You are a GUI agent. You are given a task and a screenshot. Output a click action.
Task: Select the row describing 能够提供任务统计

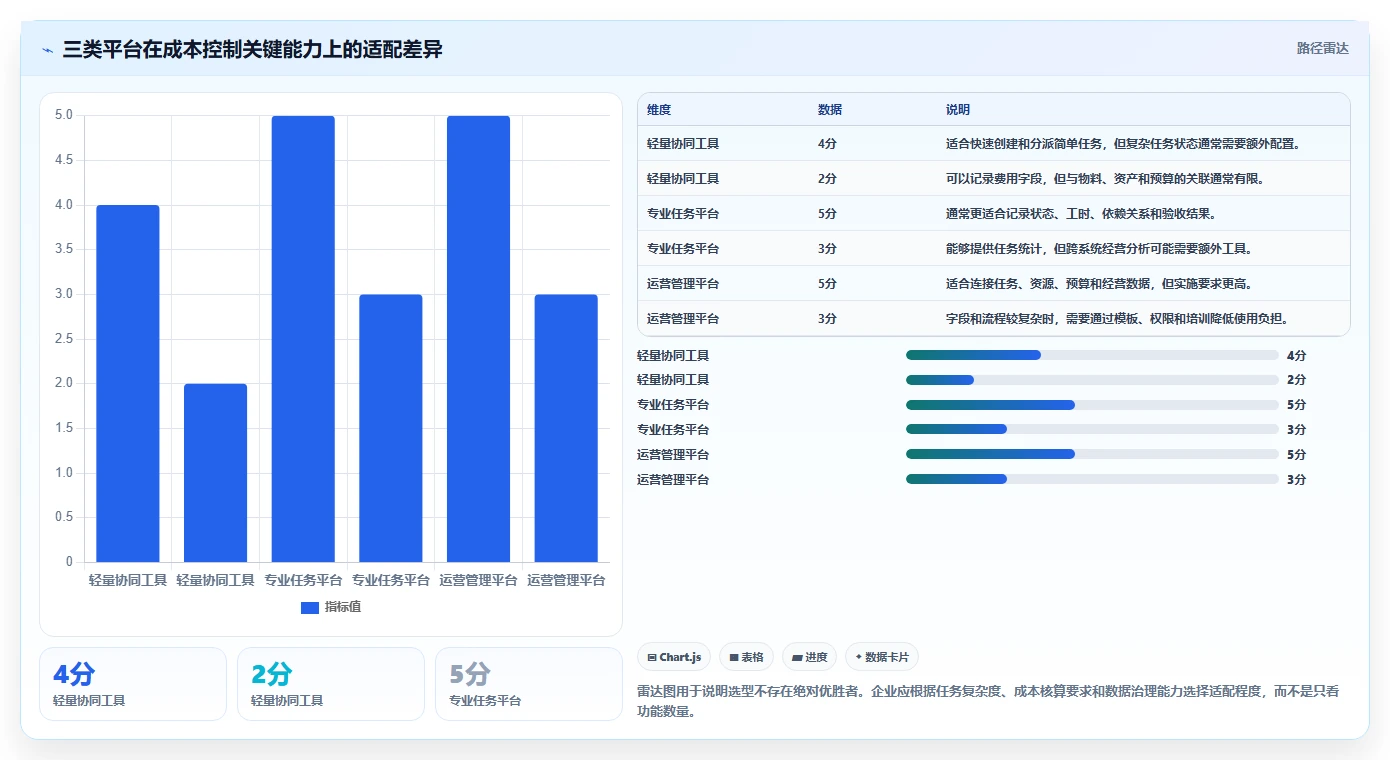click(x=994, y=248)
